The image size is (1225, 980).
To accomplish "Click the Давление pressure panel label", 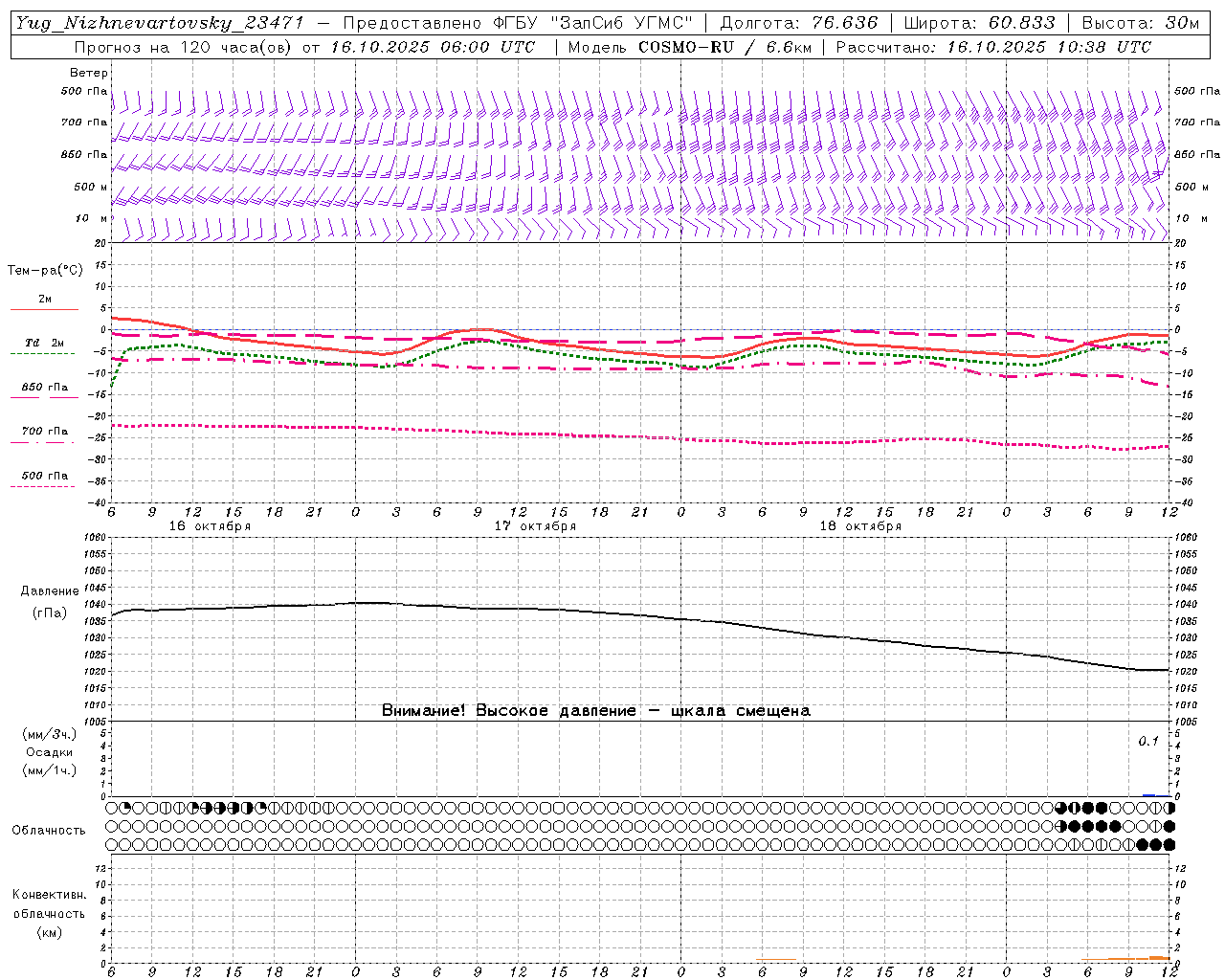I will [50, 591].
